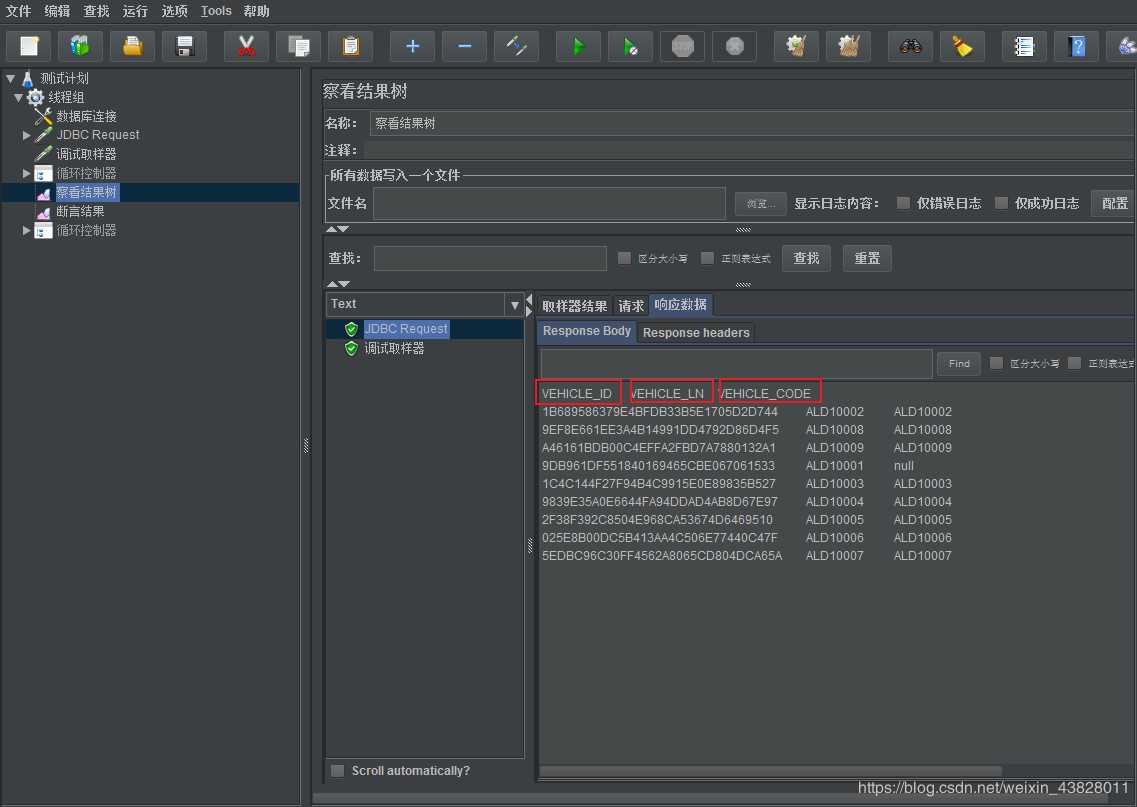Image resolution: width=1137 pixels, height=807 pixels.
Task: Open the 文件 menu
Action: pos(18,11)
